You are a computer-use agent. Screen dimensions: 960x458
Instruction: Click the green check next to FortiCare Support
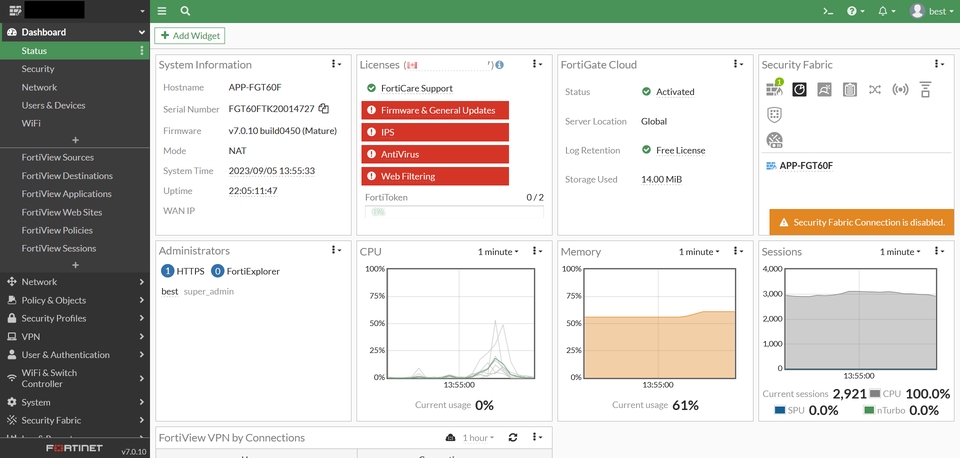click(x=371, y=88)
